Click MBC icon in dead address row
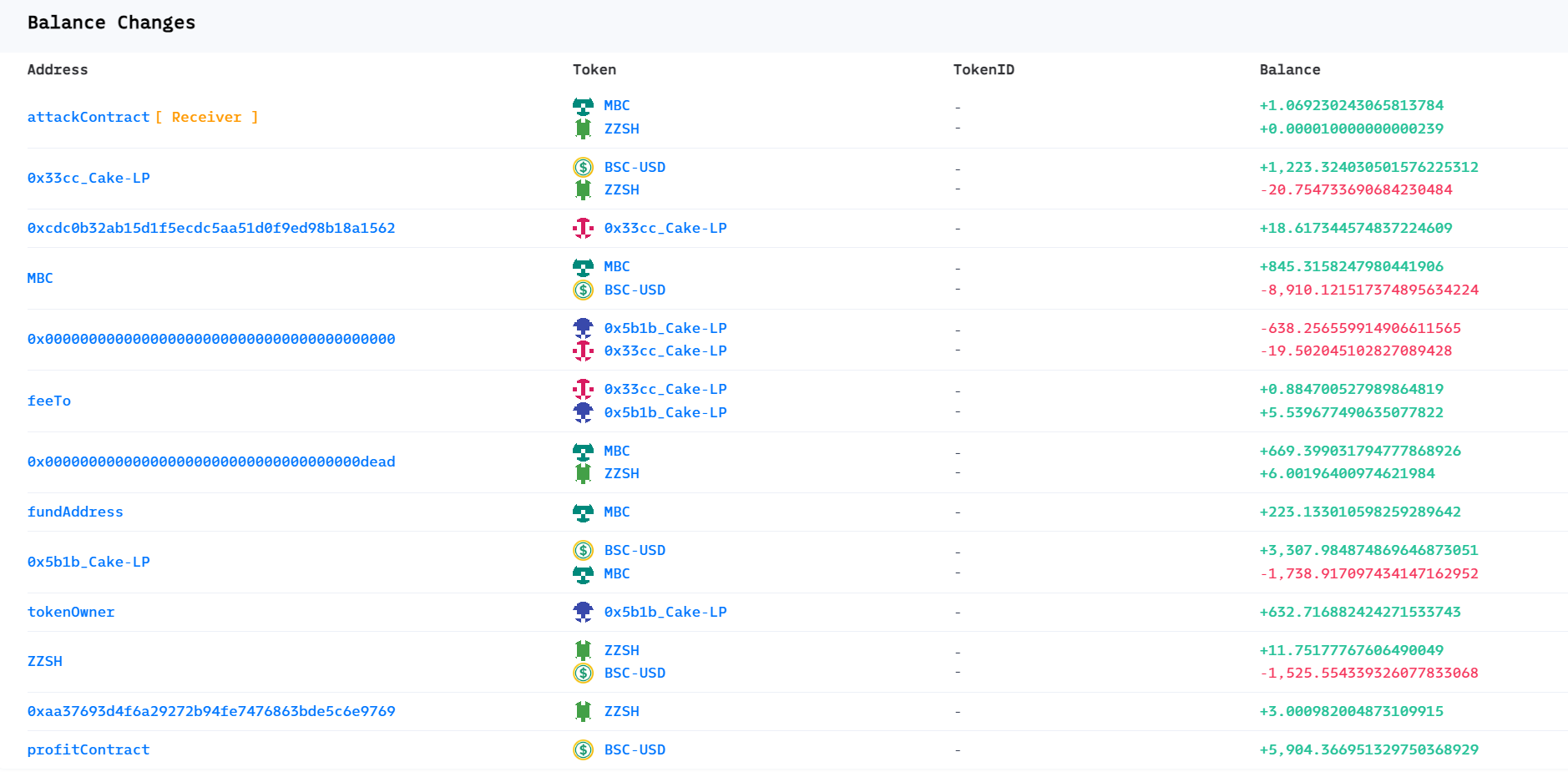Screen dimensions: 1568x772 point(583,451)
